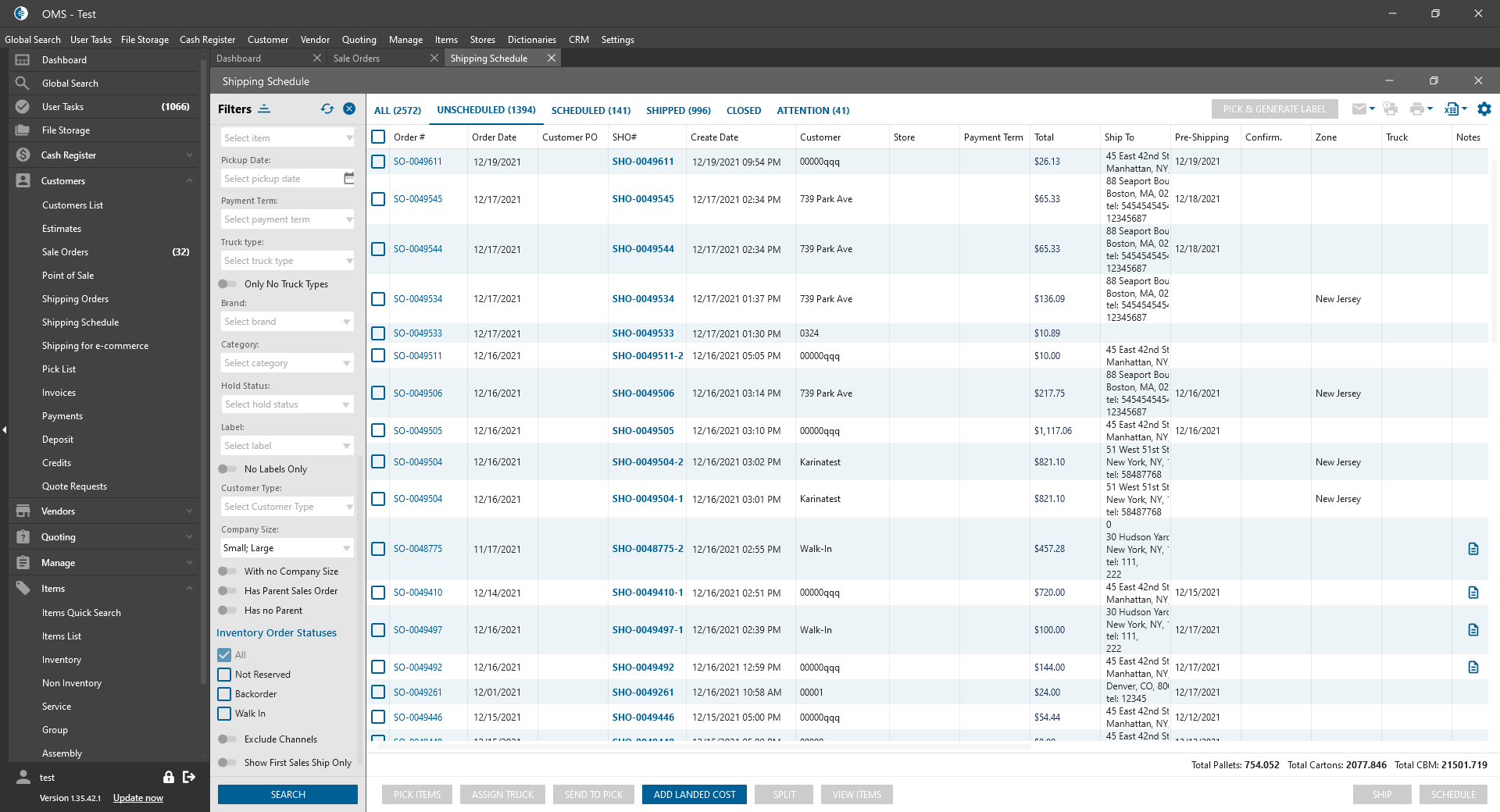Click the lock icon in sidebar footer
The height and width of the screenshot is (812, 1500).
coord(168,777)
